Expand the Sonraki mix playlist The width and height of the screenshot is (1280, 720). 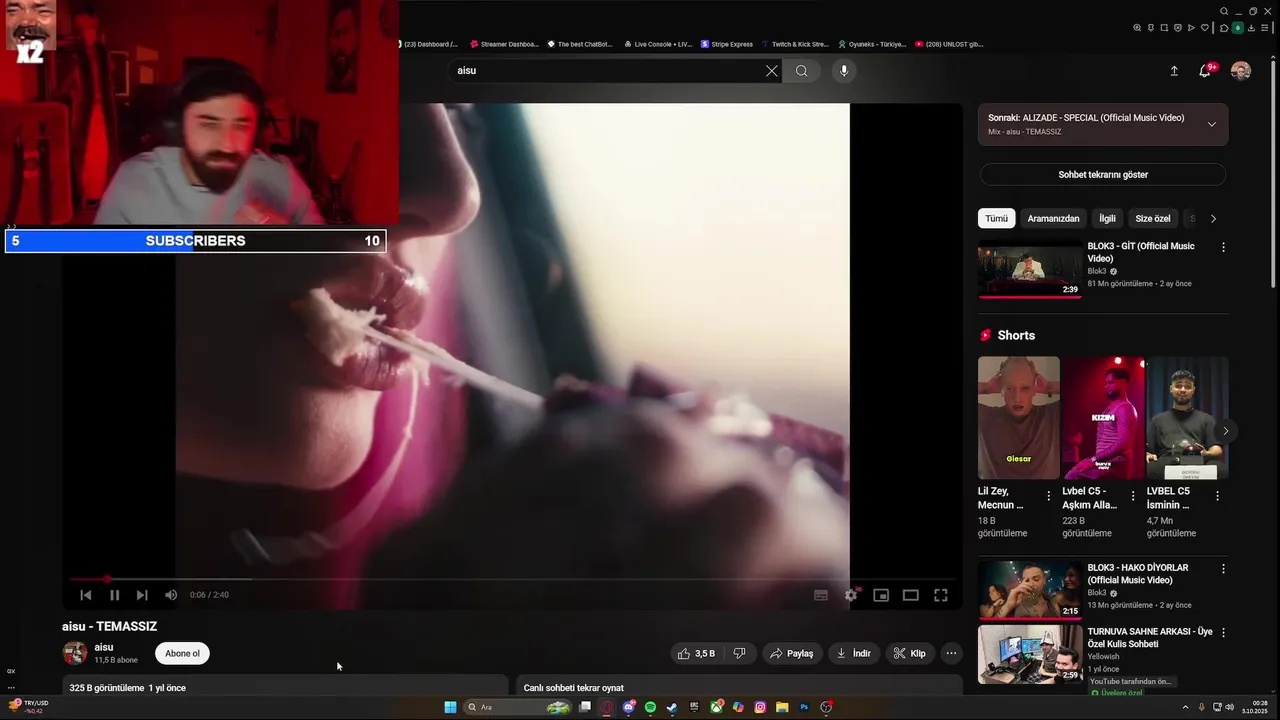pos(1212,124)
